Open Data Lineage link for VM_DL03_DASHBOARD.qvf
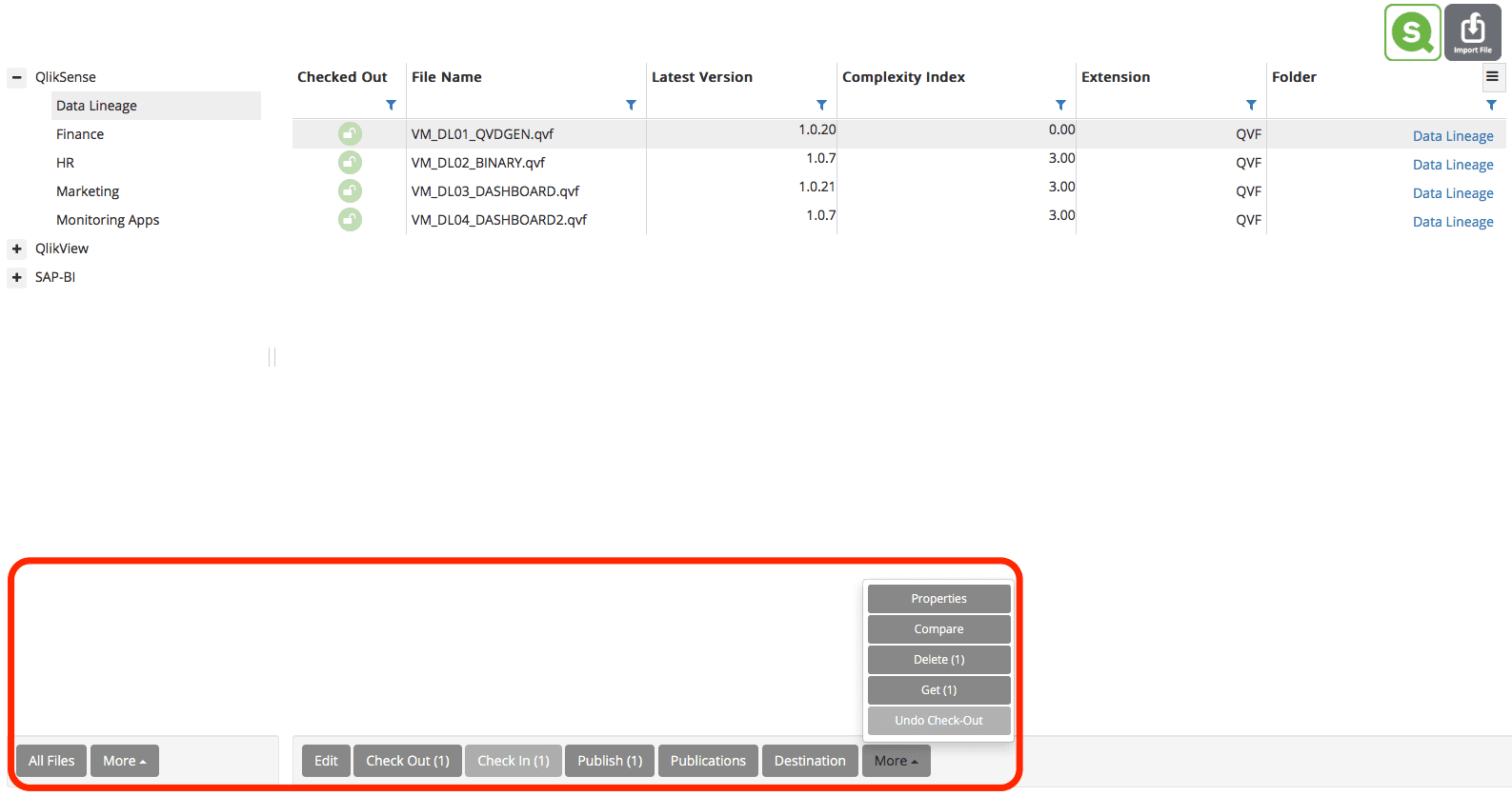This screenshot has height=796, width=1512. [x=1452, y=193]
